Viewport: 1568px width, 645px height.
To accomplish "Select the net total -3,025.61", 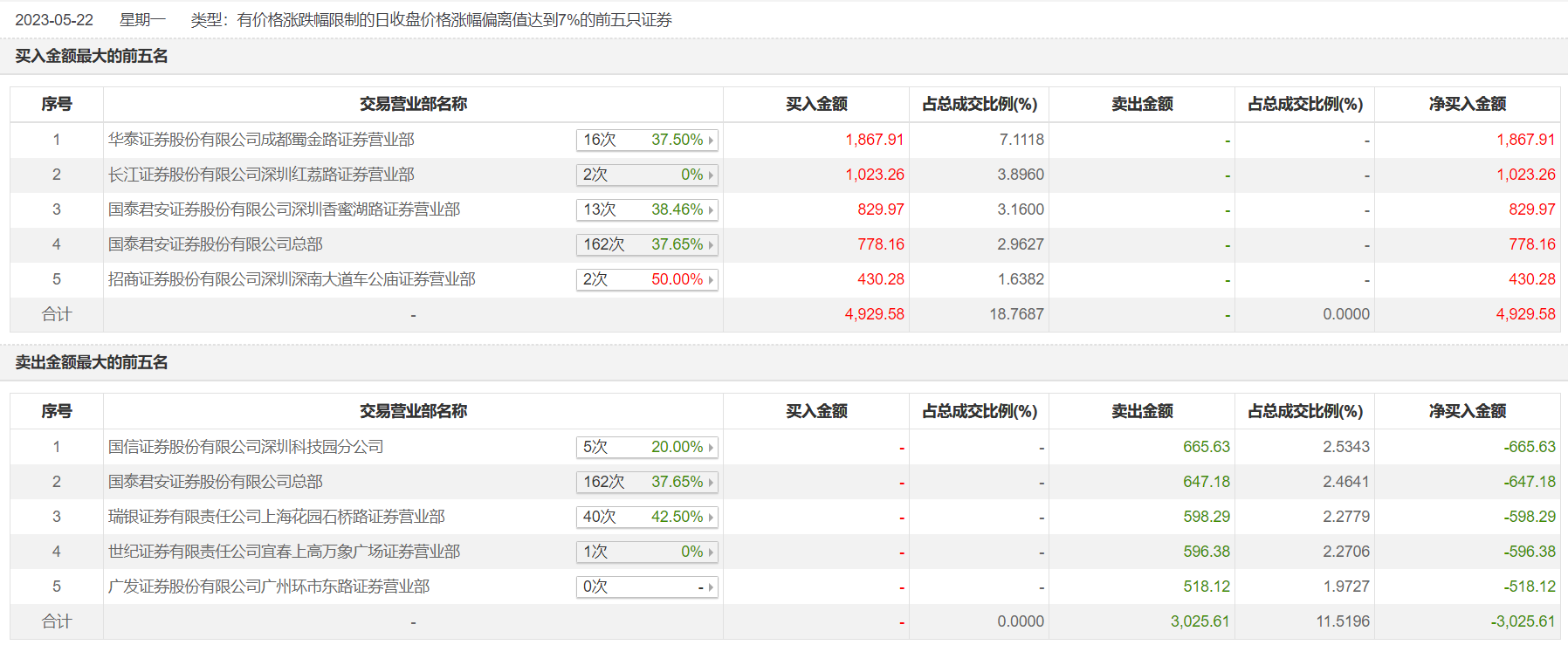I will (1523, 621).
